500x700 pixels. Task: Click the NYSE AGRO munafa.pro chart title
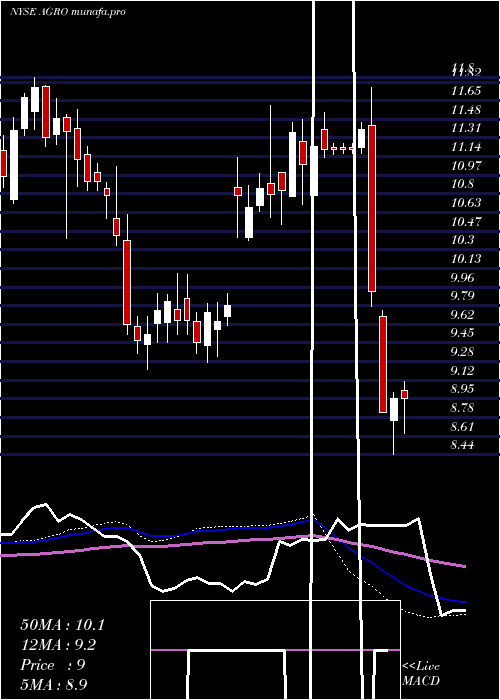(x=67, y=12)
